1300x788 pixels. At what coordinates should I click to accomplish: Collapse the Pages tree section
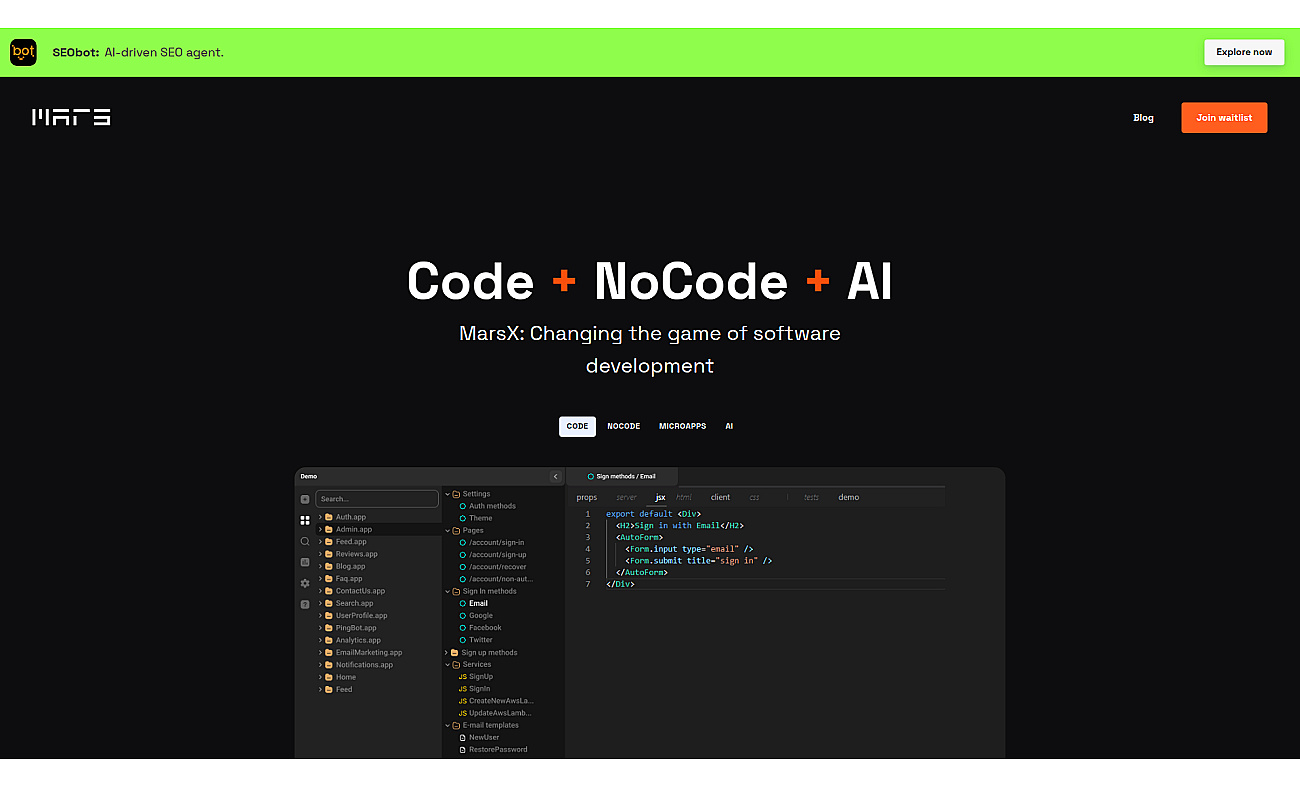[x=447, y=530]
